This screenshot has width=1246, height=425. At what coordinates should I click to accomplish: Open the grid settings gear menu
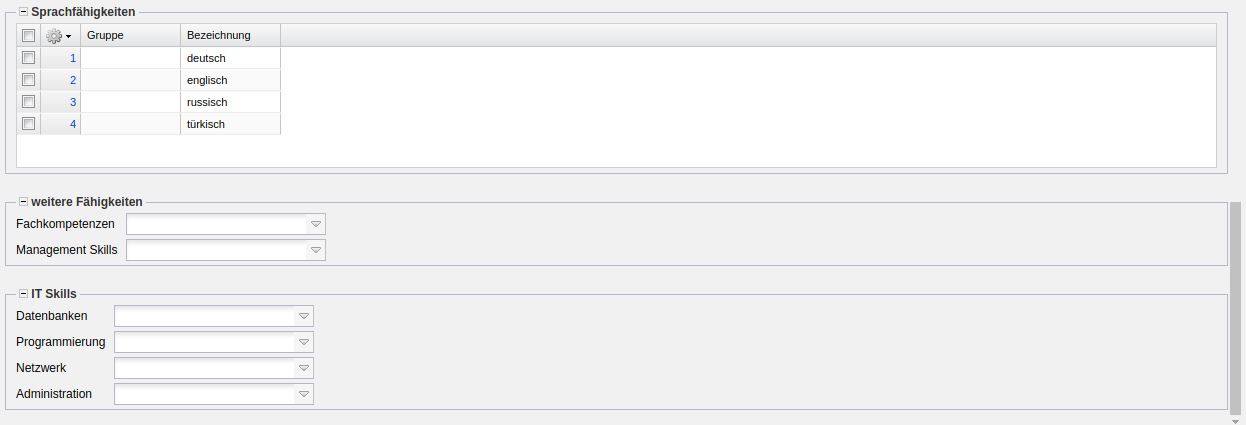pyautogui.click(x=59, y=36)
